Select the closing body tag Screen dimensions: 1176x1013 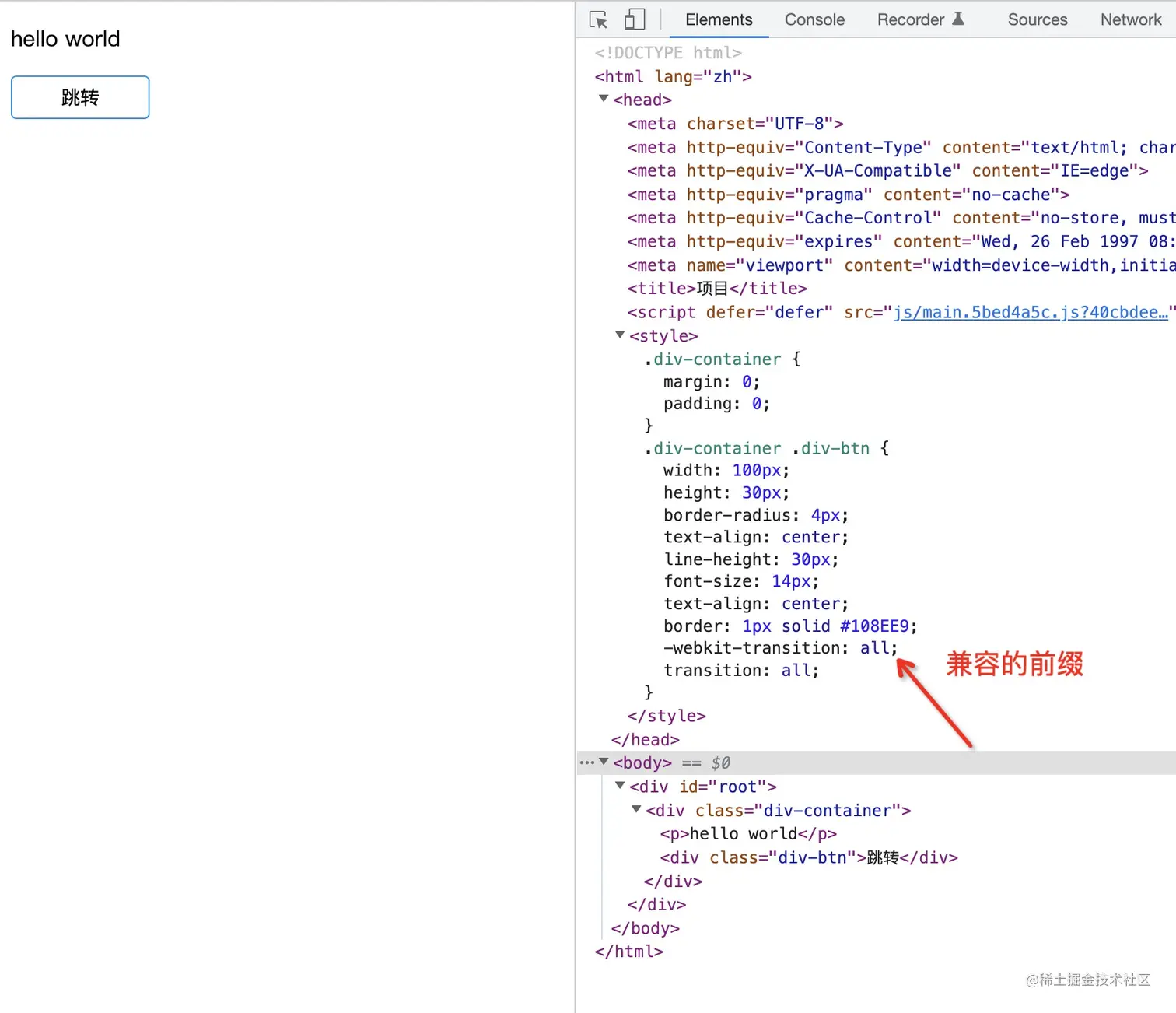[646, 928]
